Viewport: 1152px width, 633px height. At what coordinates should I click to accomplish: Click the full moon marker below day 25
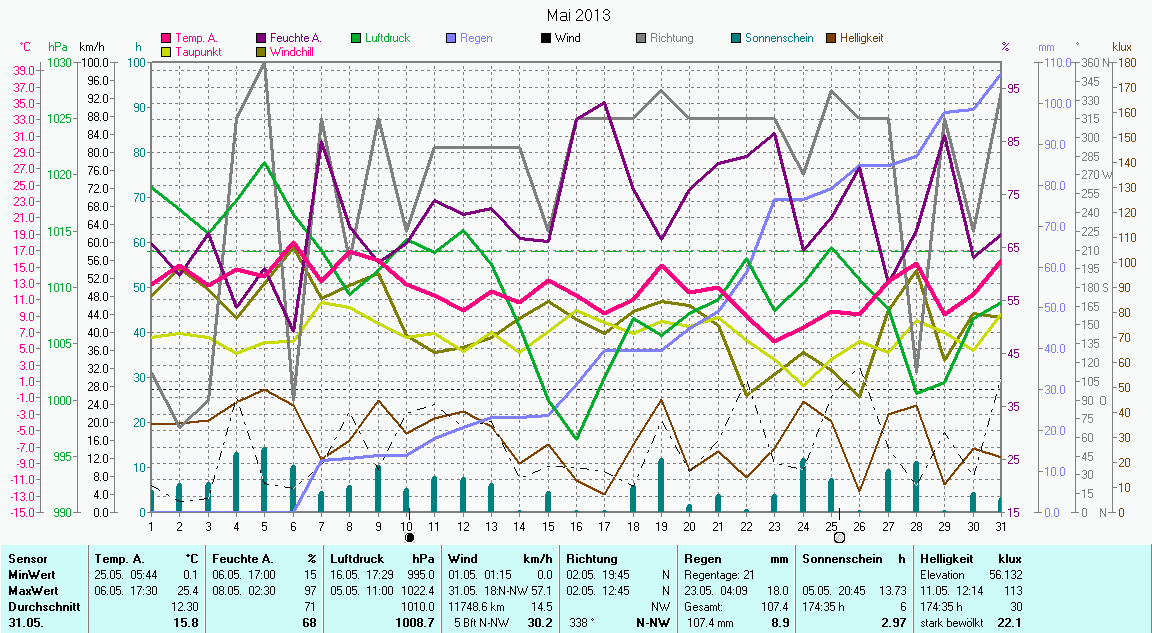(839, 537)
